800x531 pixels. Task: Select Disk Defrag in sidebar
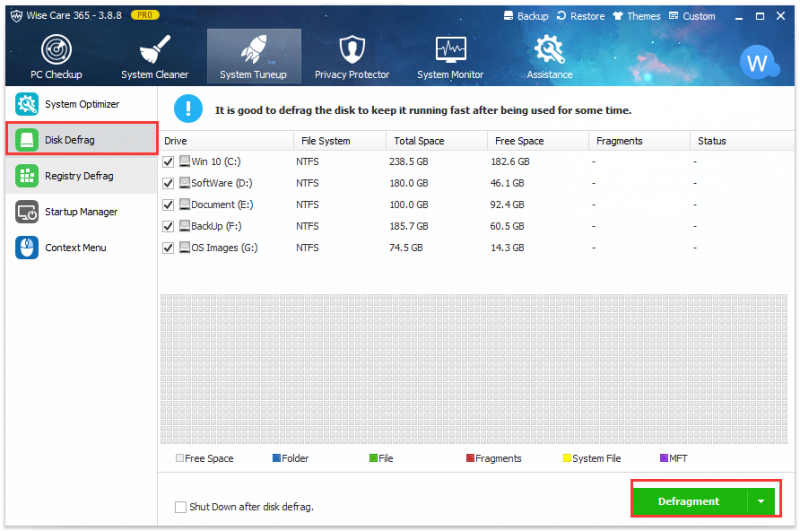82,139
